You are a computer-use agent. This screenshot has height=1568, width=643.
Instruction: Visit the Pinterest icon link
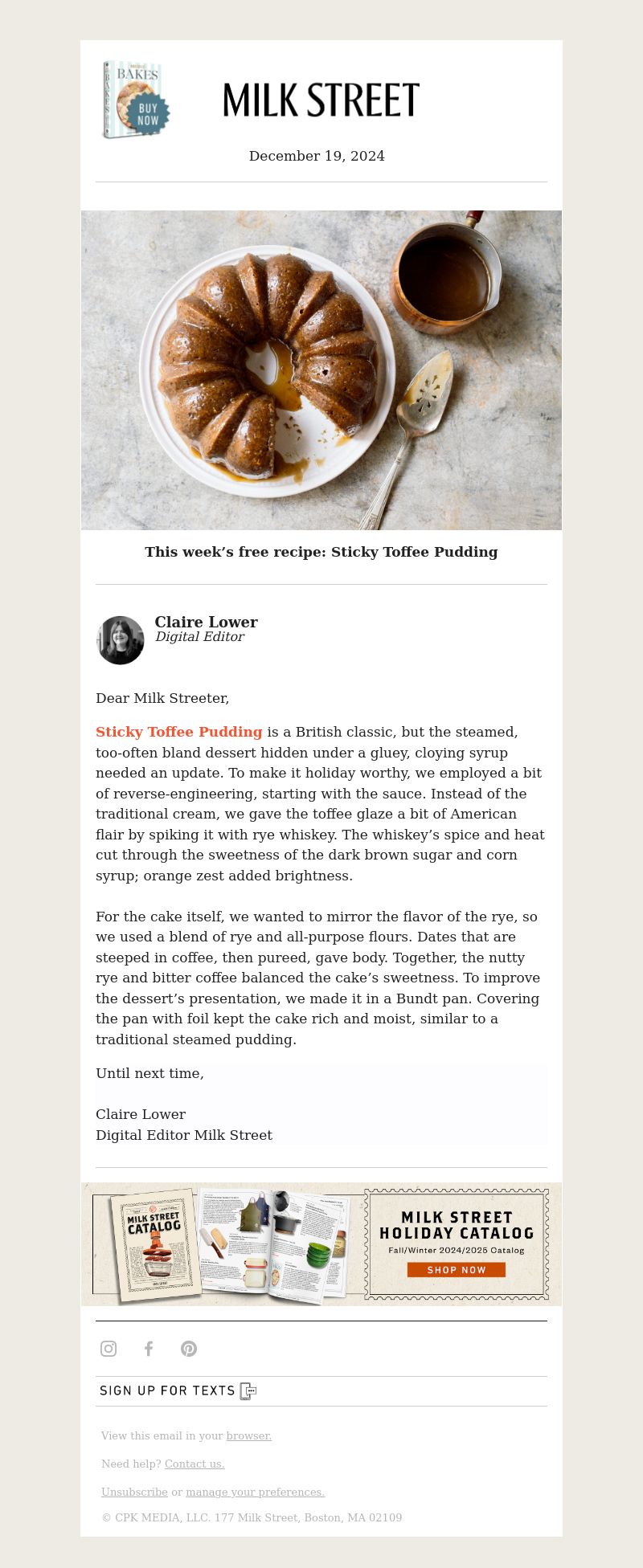pyautogui.click(x=189, y=1349)
